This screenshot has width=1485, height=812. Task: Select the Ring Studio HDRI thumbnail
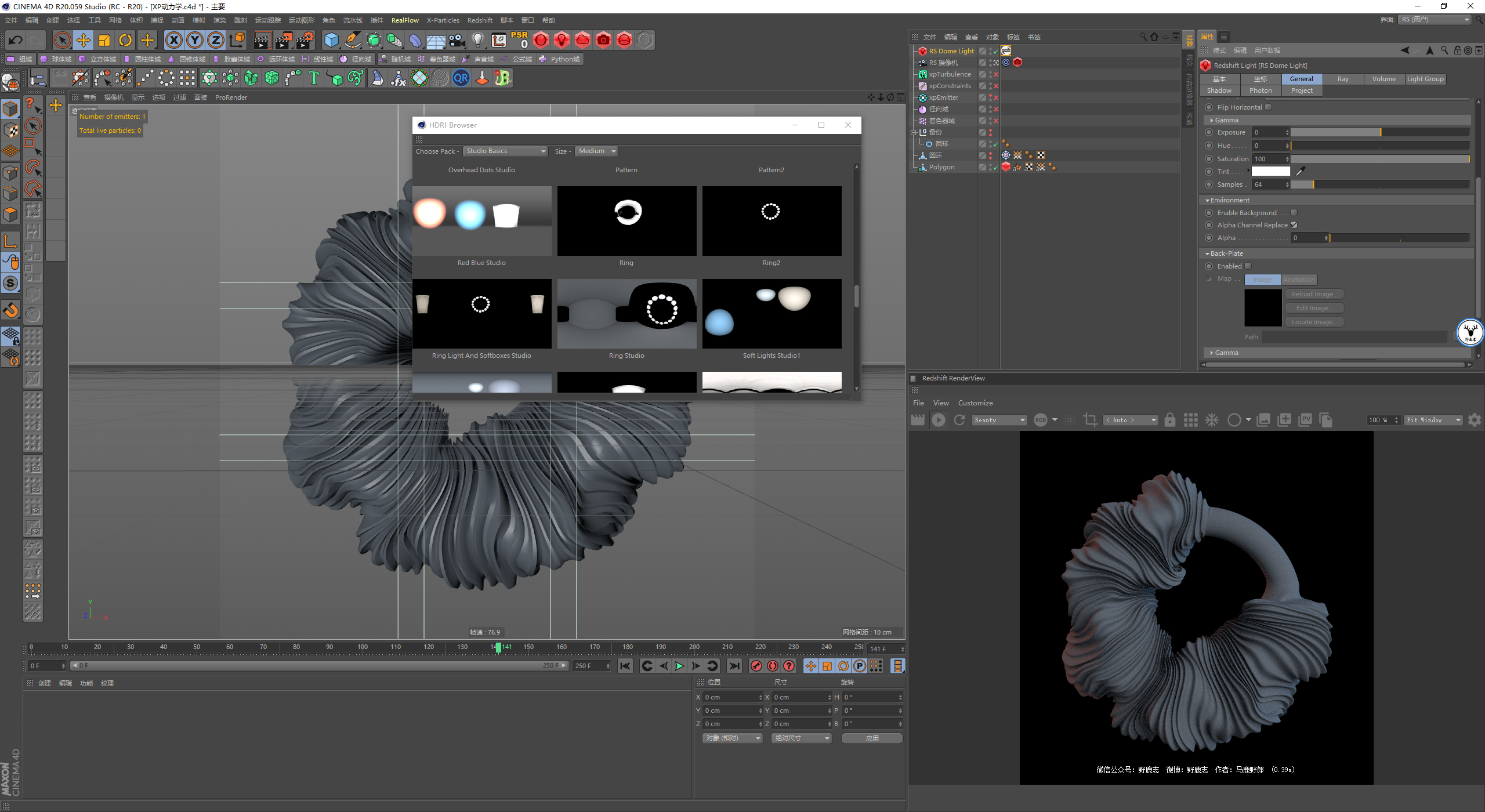(626, 314)
